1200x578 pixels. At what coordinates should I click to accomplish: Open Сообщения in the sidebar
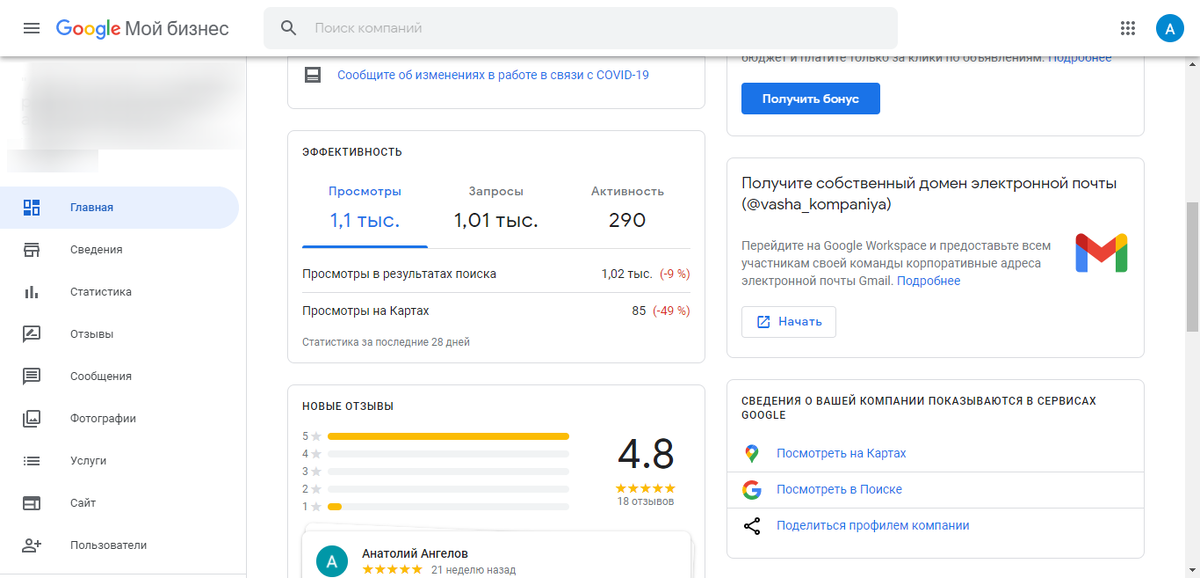(120, 376)
